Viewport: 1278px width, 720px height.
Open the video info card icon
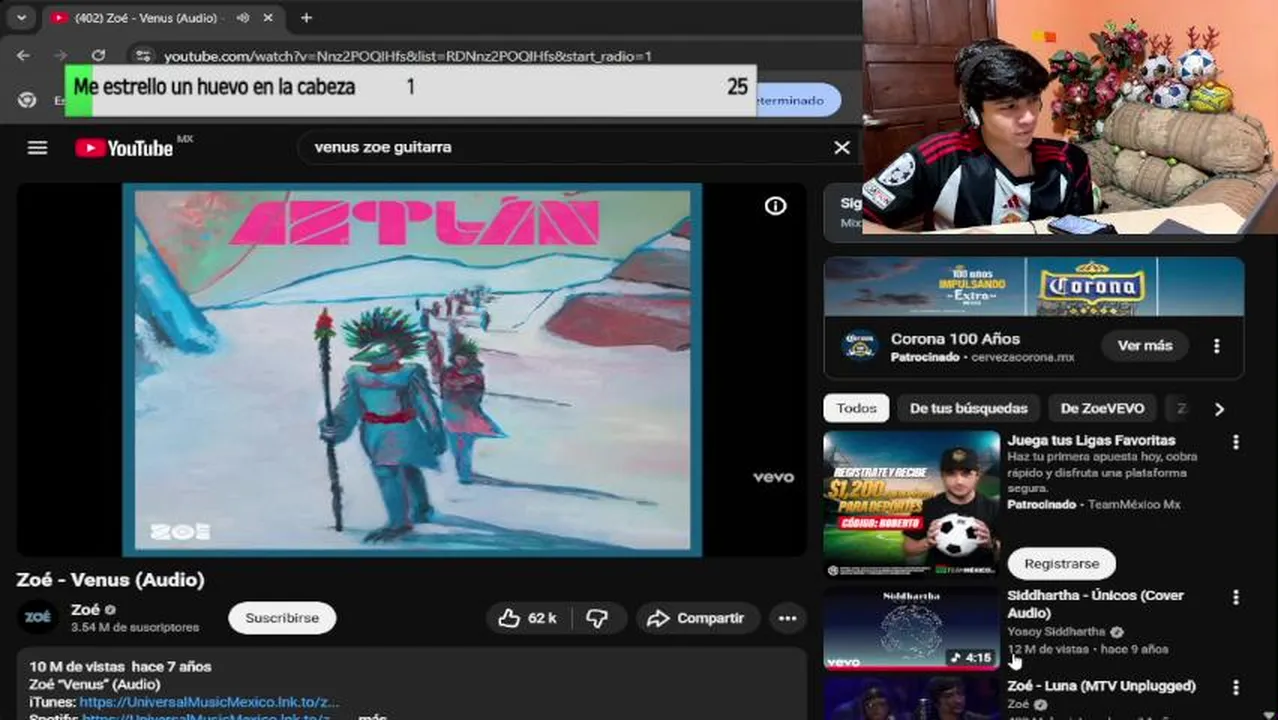tap(775, 206)
